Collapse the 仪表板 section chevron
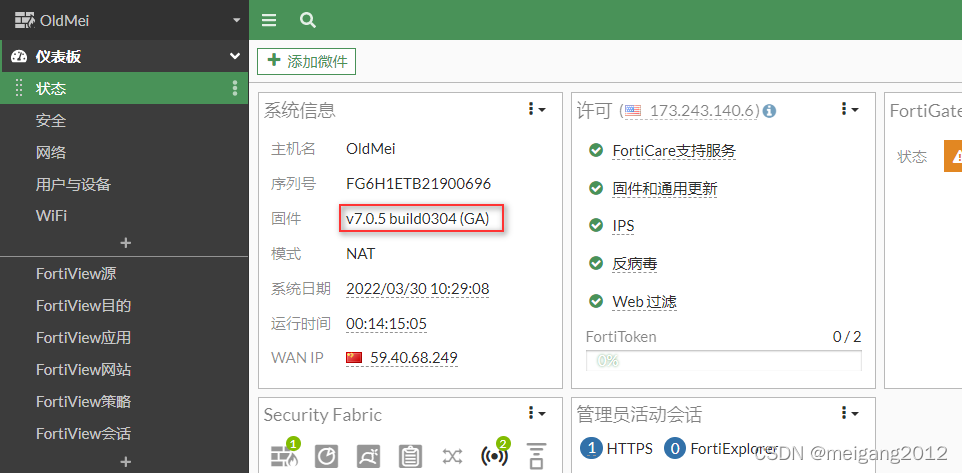 [x=234, y=56]
